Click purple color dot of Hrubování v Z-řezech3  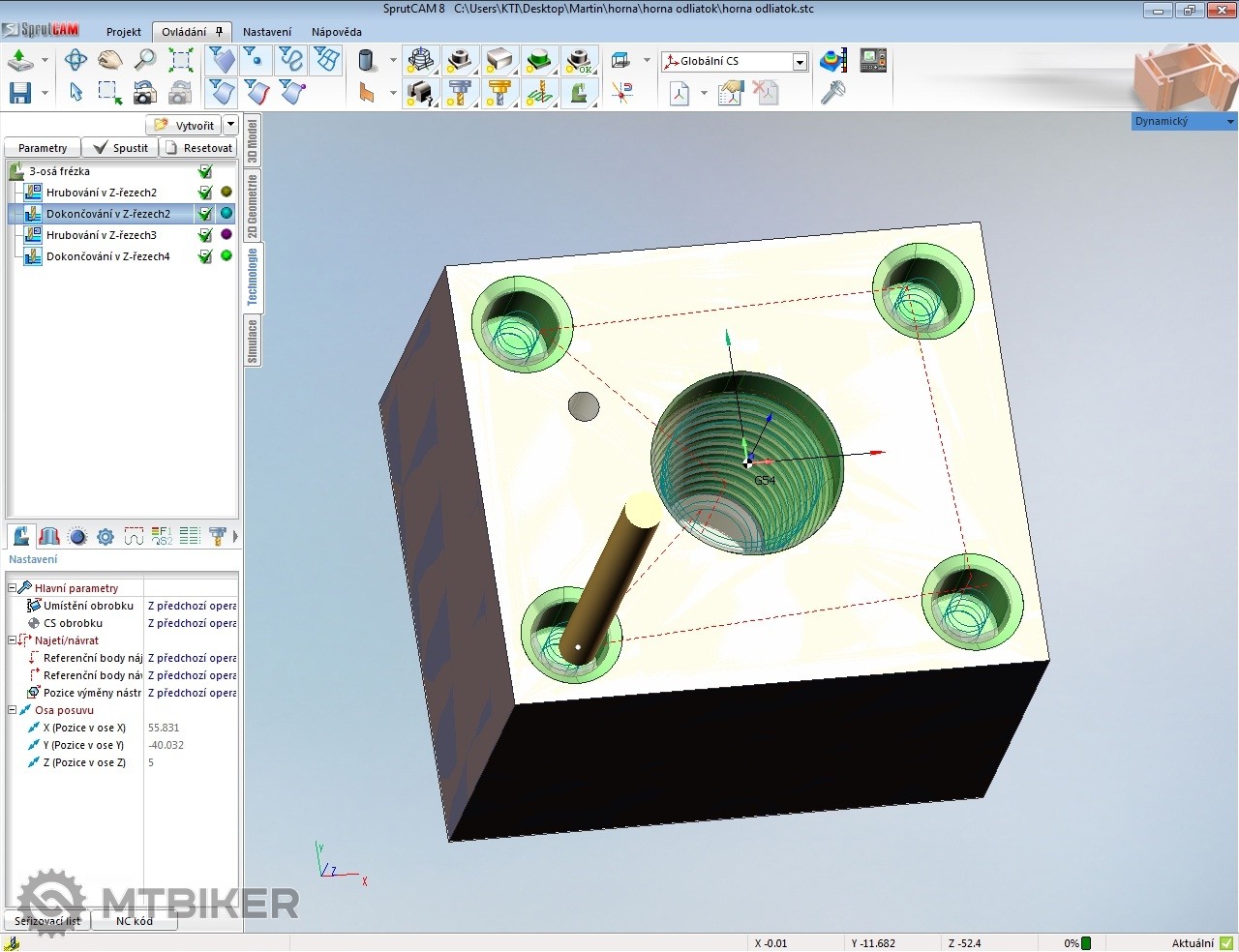(227, 235)
